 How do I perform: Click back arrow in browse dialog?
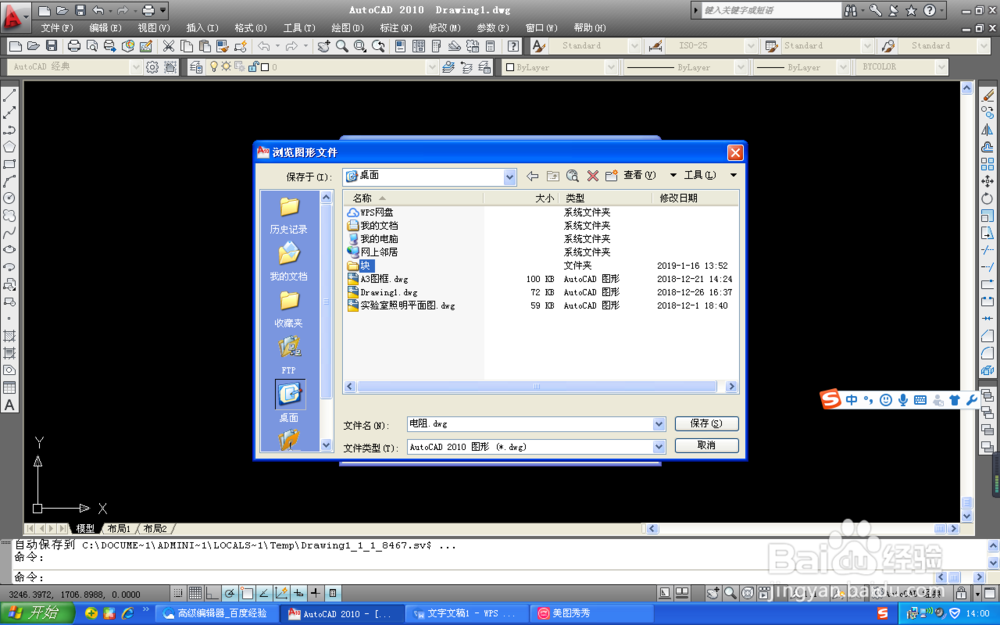(x=533, y=175)
